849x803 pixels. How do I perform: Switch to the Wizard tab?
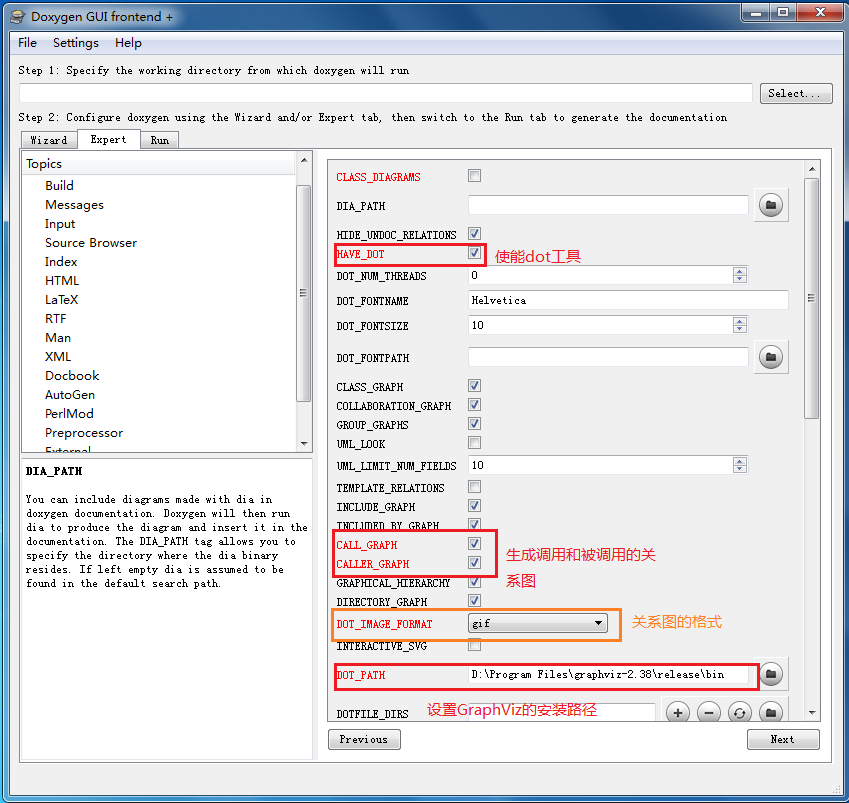(49, 140)
